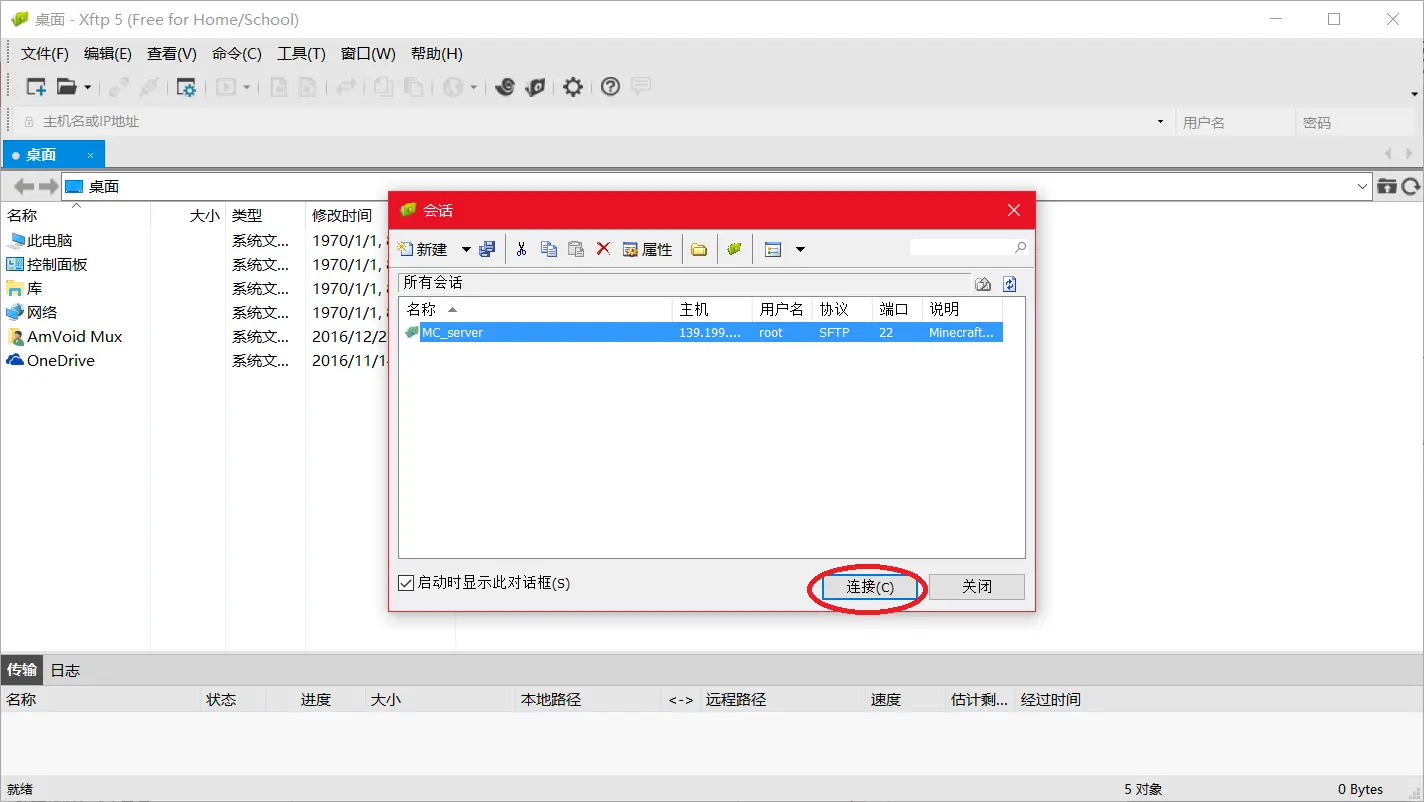Click the 关闭 button in Sessions dialog
1424x802 pixels.
click(977, 587)
